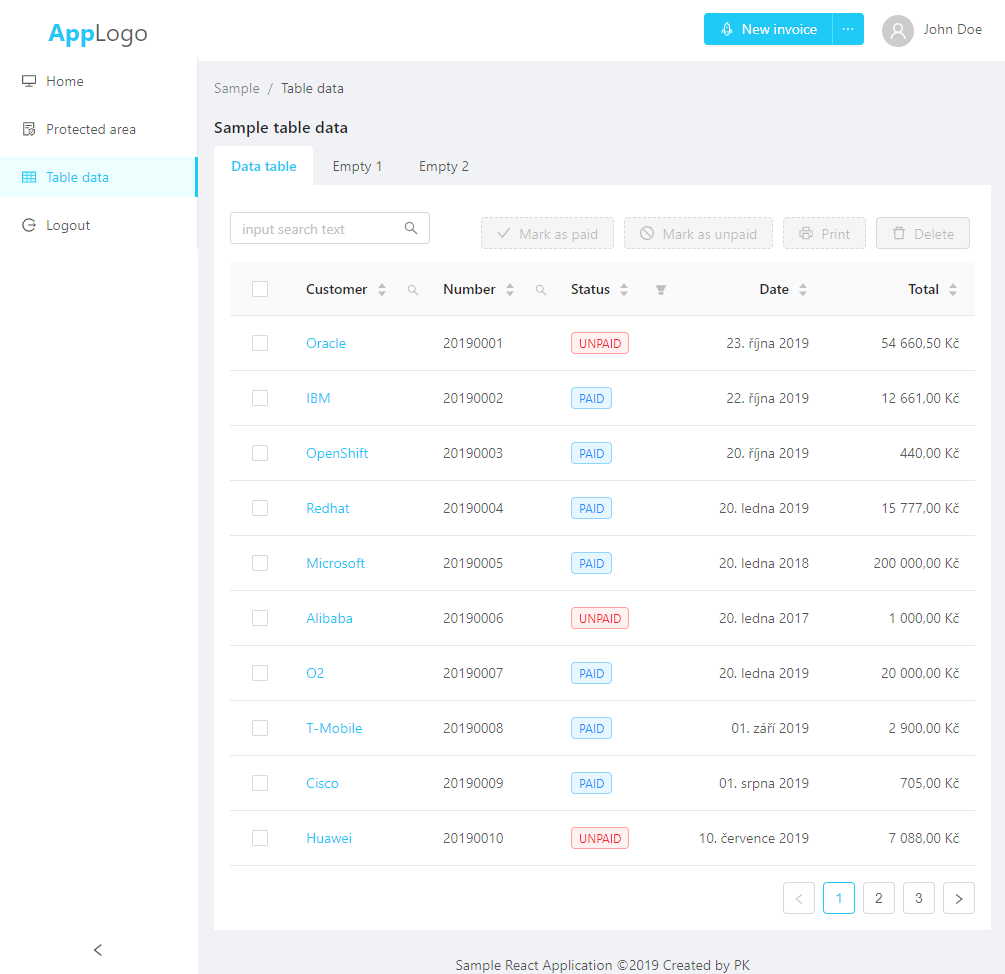Check the Oracle row checkbox
1005x974 pixels.
[x=260, y=343]
